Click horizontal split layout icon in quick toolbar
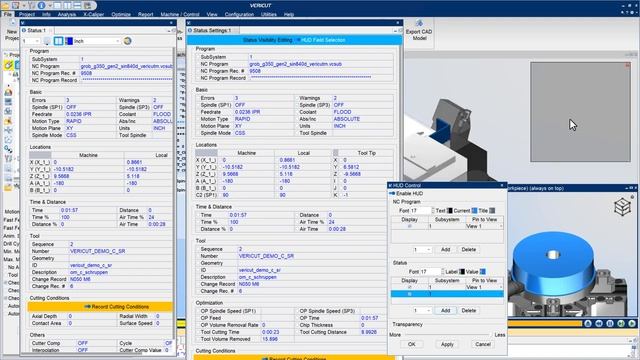The image size is (640, 360). coord(77,5)
